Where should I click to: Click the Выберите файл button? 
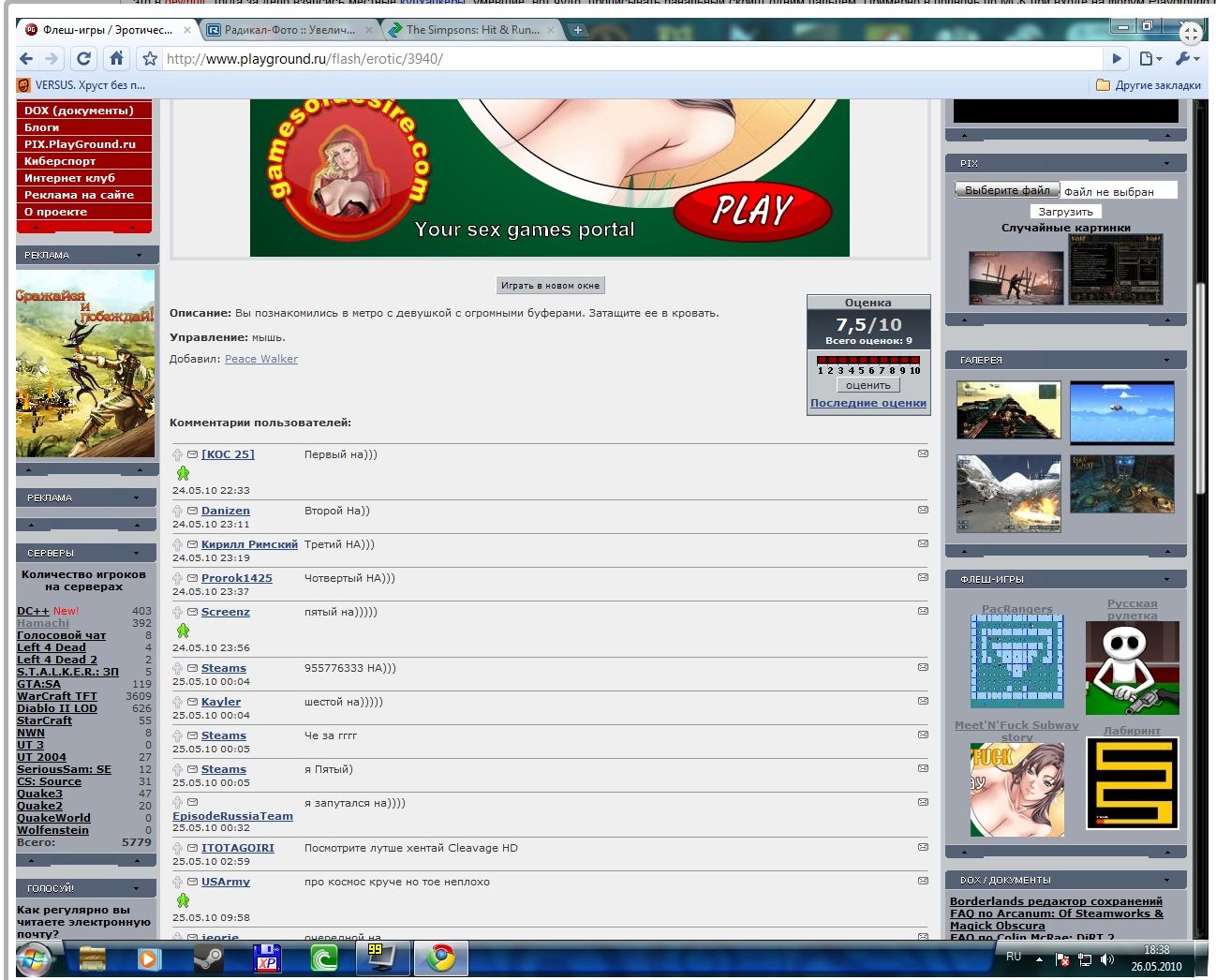pyautogui.click(x=1007, y=190)
